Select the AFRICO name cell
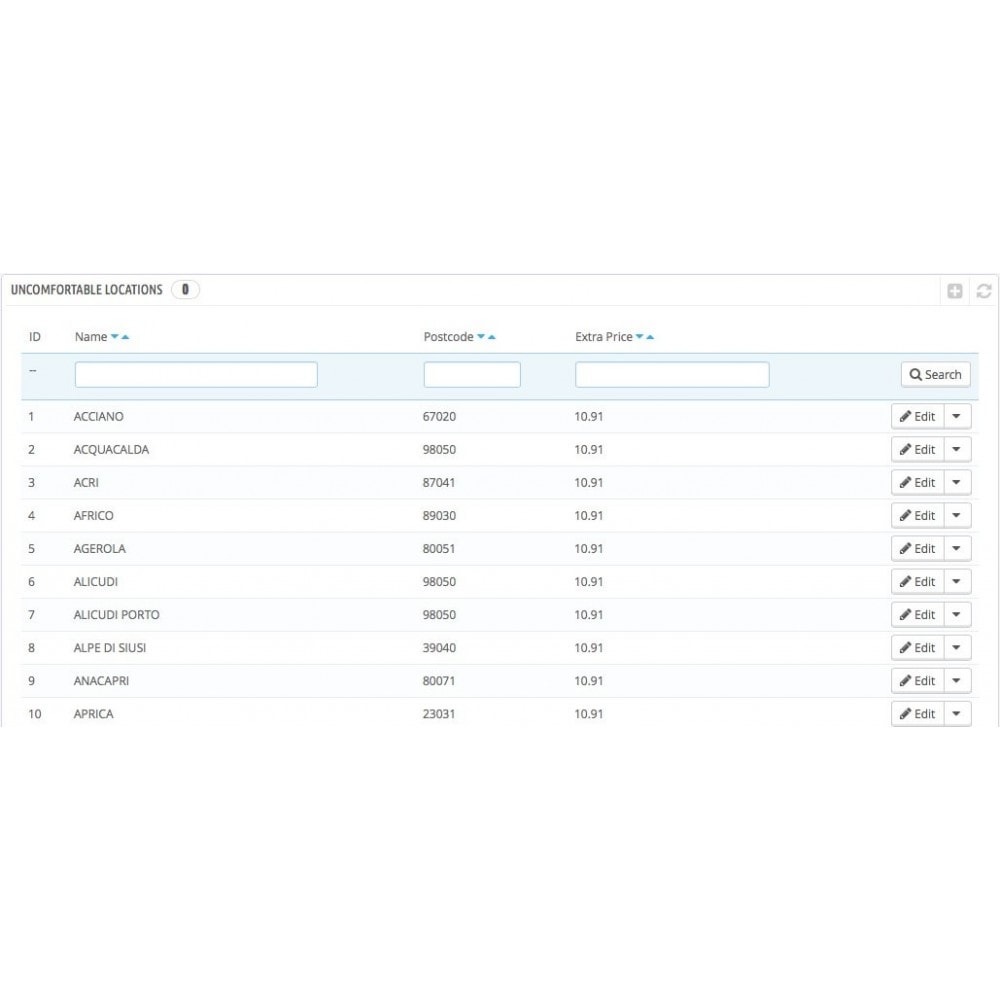Image resolution: width=1000 pixels, height=1000 pixels. point(93,516)
